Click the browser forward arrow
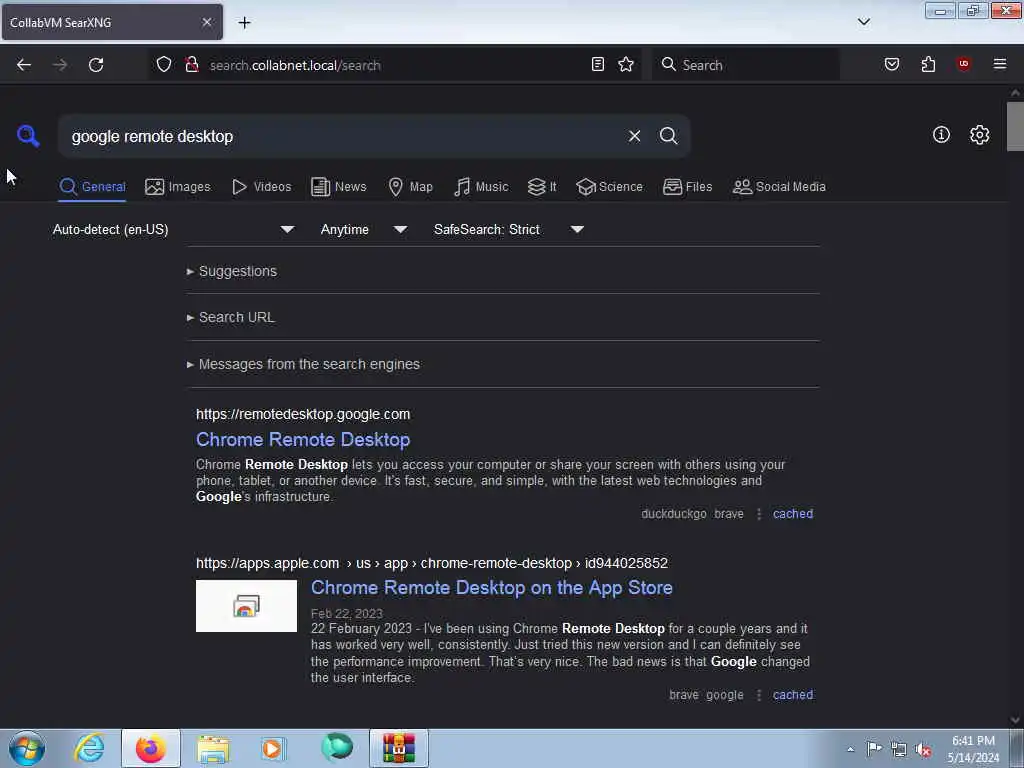Image resolution: width=1024 pixels, height=768 pixels. pyautogui.click(x=60, y=65)
